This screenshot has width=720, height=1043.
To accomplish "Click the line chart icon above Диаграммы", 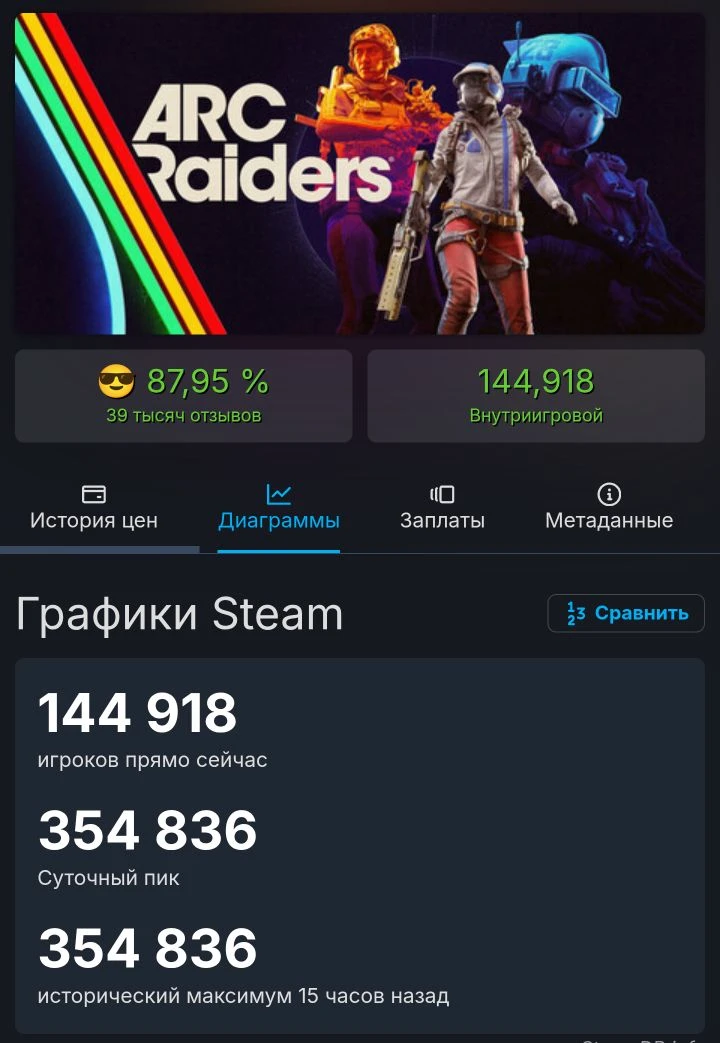I will coord(278,494).
